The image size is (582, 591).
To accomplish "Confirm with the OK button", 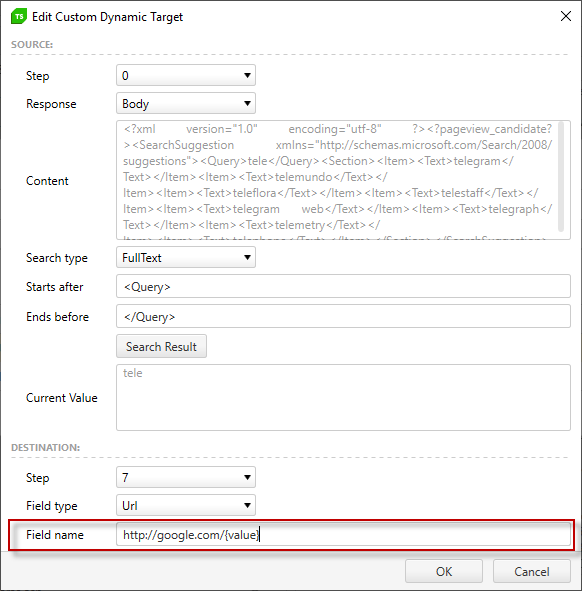I will 444,571.
